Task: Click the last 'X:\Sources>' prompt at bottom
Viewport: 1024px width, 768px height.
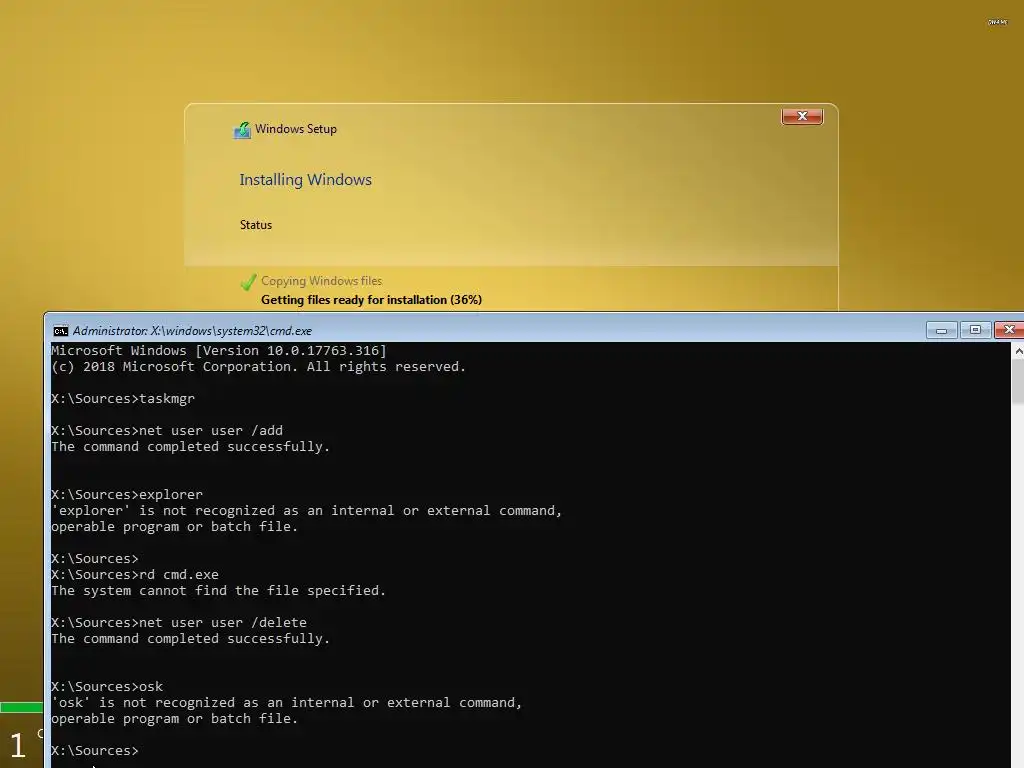Action: 95,751
